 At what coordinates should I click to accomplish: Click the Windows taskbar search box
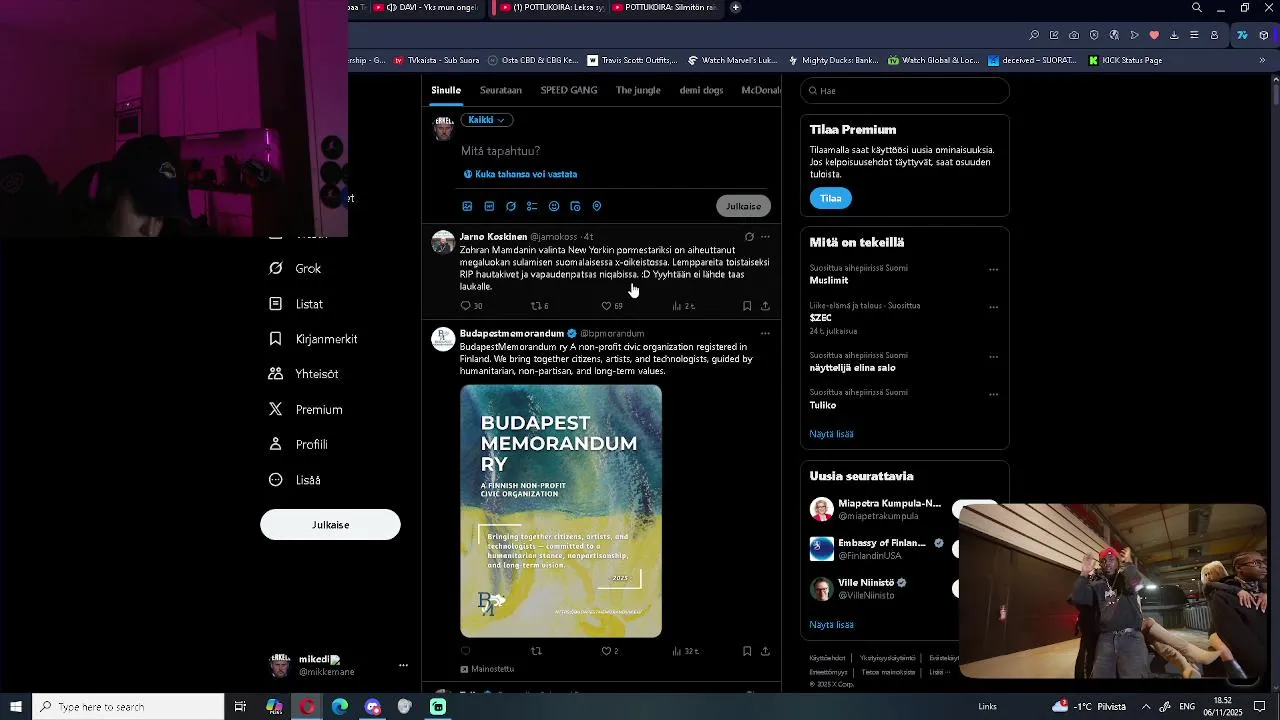pos(128,707)
